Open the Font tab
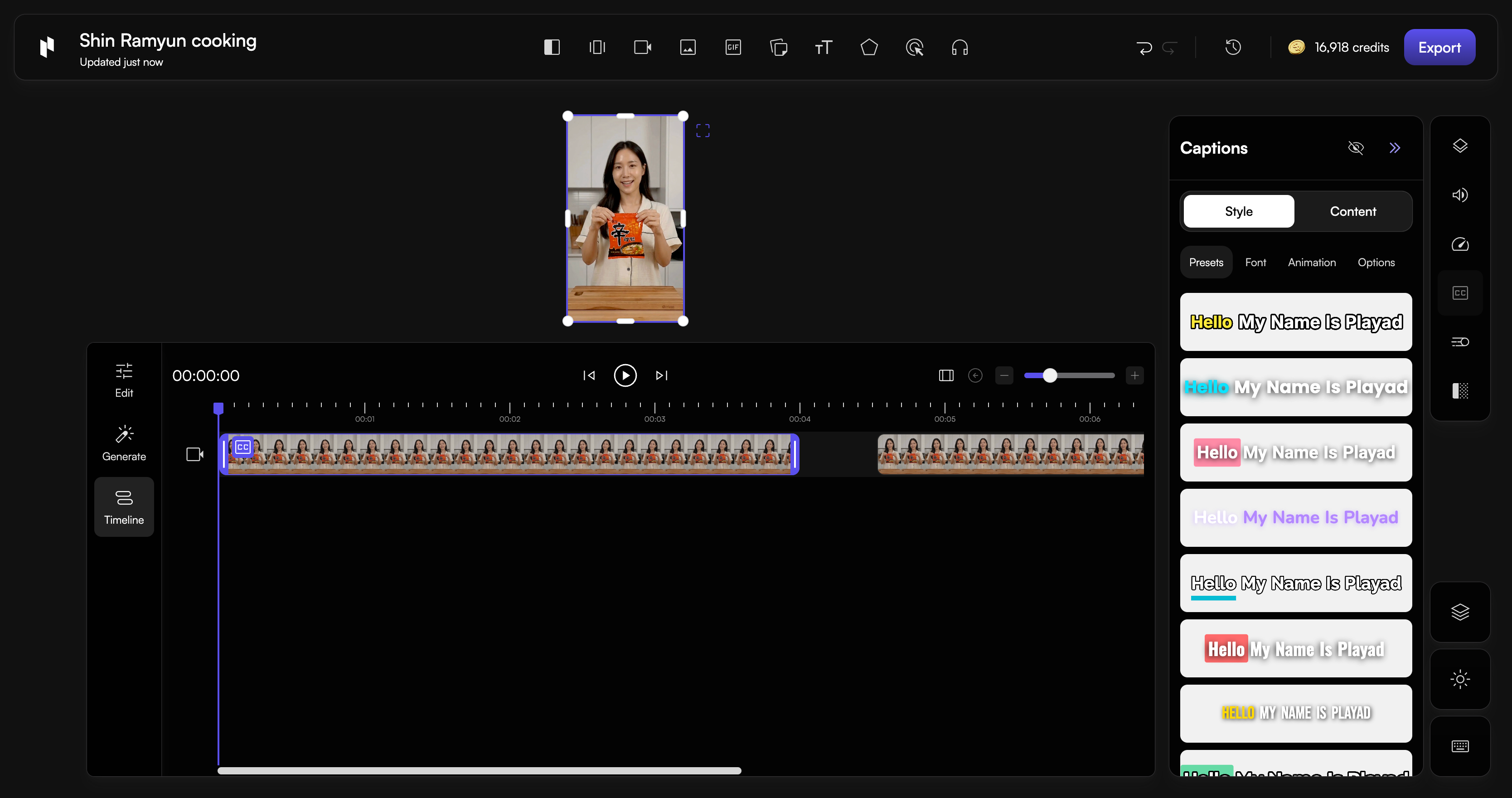1512x798 pixels. pos(1255,263)
